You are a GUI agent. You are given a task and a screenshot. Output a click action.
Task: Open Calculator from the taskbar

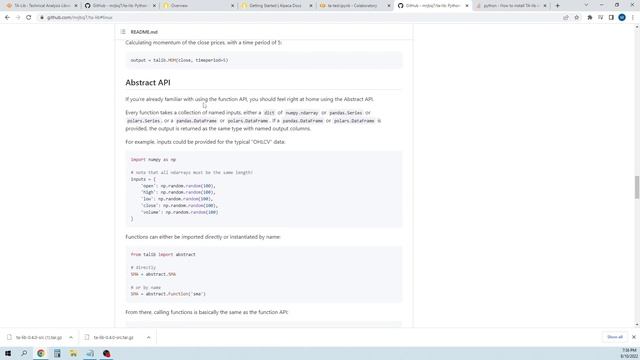57,353
